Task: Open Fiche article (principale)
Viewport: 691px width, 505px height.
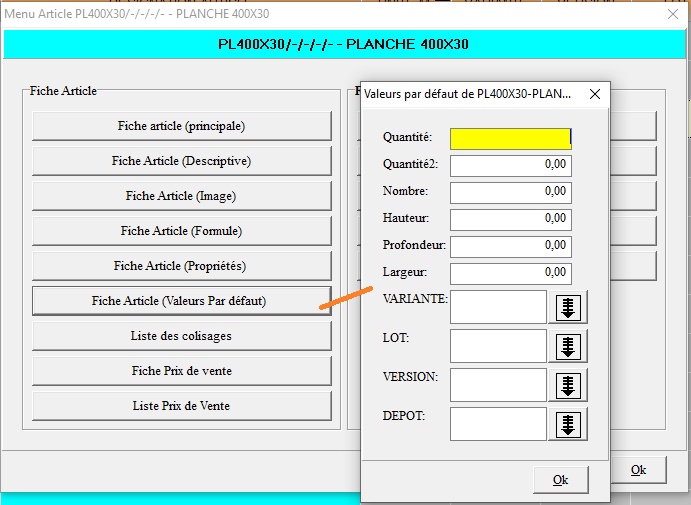Action: pyautogui.click(x=181, y=126)
